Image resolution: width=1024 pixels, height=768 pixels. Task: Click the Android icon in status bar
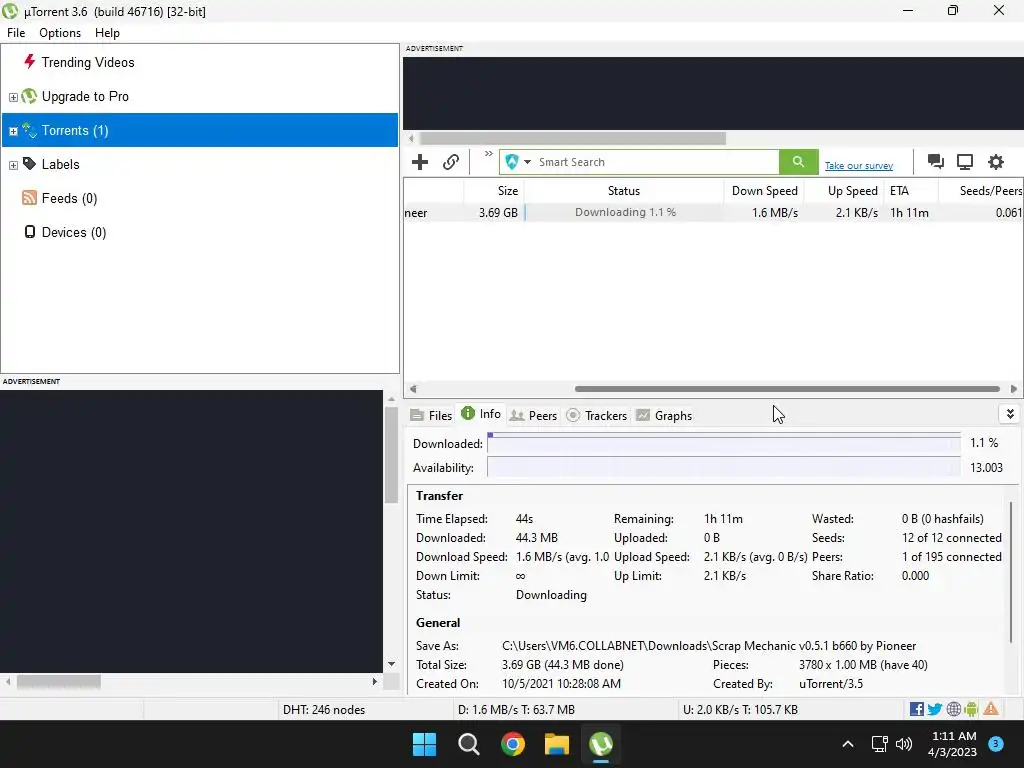(x=971, y=709)
